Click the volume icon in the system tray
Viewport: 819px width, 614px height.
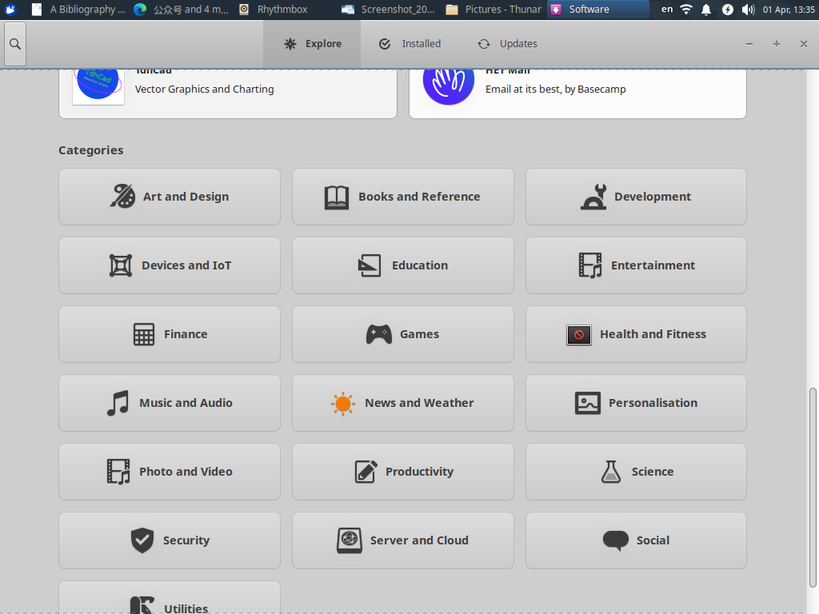748,9
